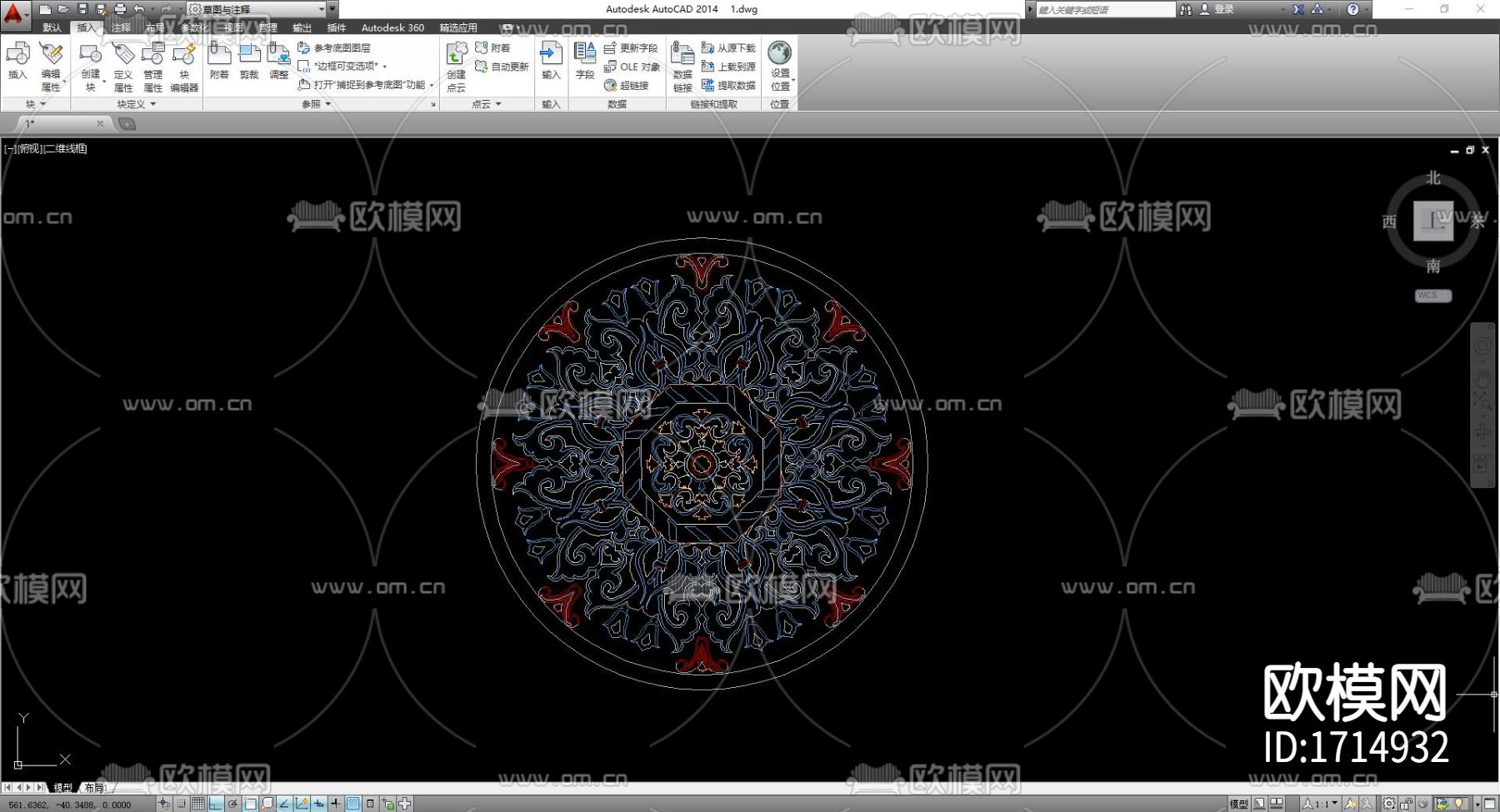
Task: Expand the 块定义 panel
Action: pyautogui.click(x=136, y=104)
